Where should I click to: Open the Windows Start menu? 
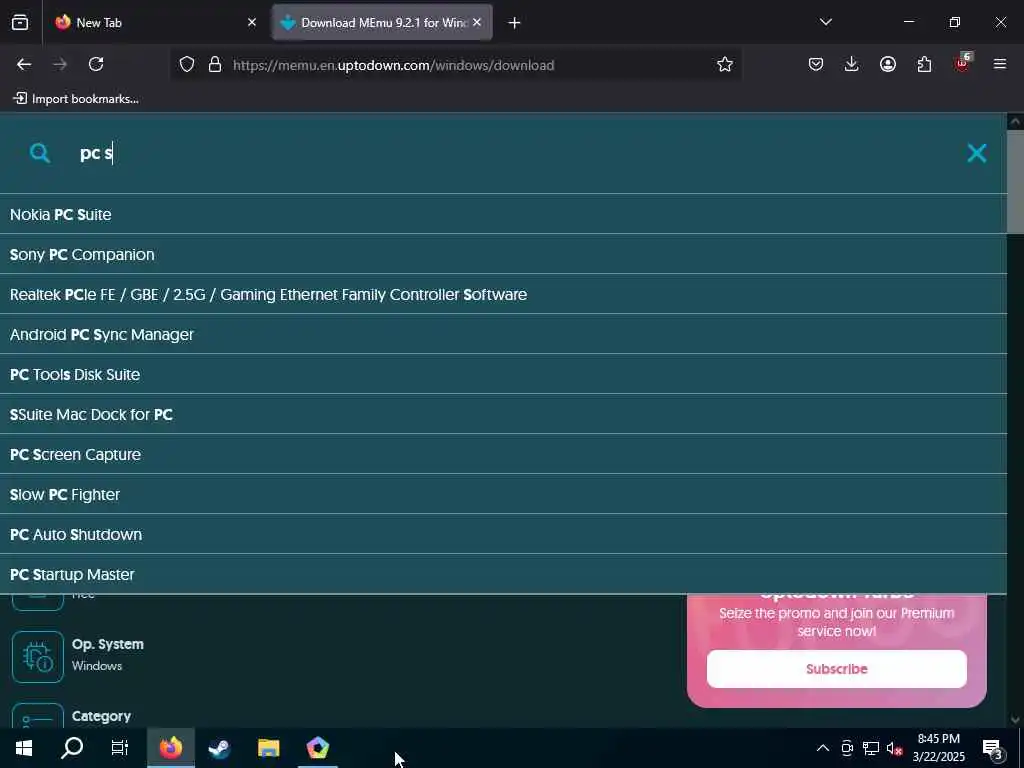click(x=24, y=748)
